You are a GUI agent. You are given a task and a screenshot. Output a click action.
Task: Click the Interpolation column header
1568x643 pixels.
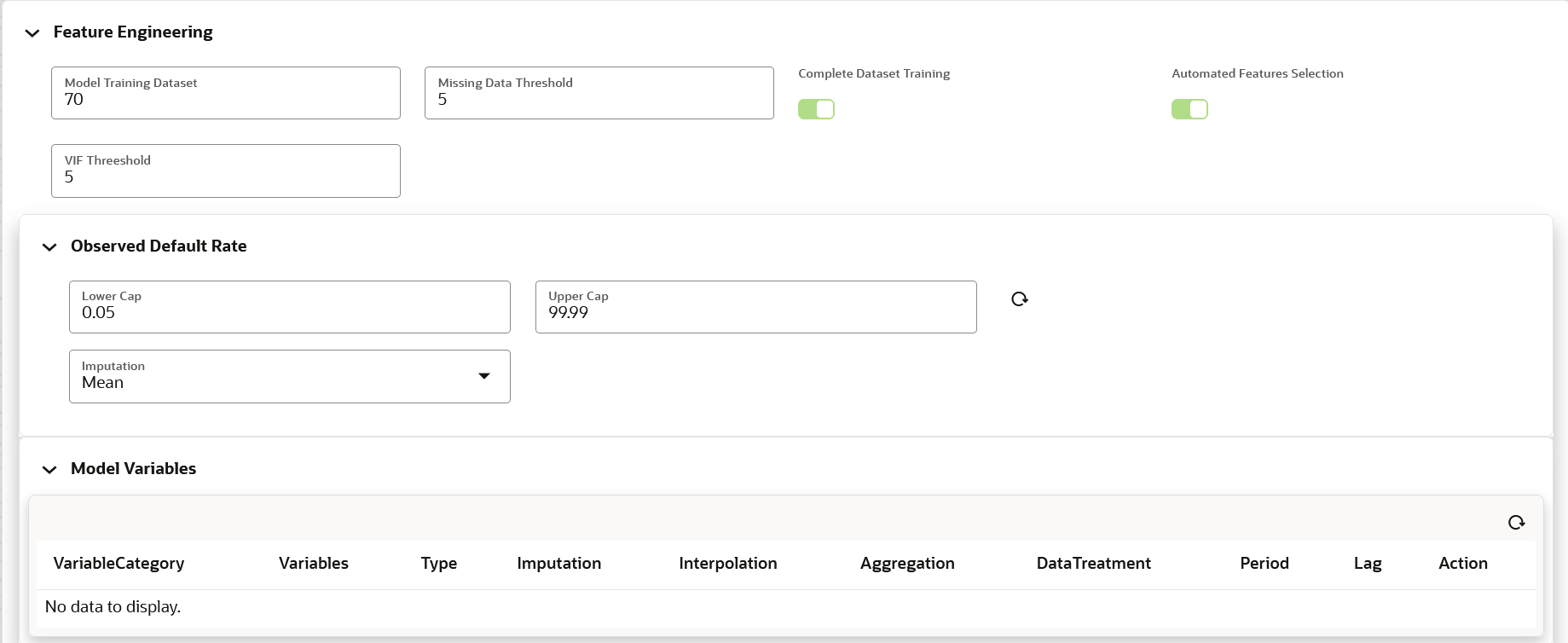click(x=727, y=563)
